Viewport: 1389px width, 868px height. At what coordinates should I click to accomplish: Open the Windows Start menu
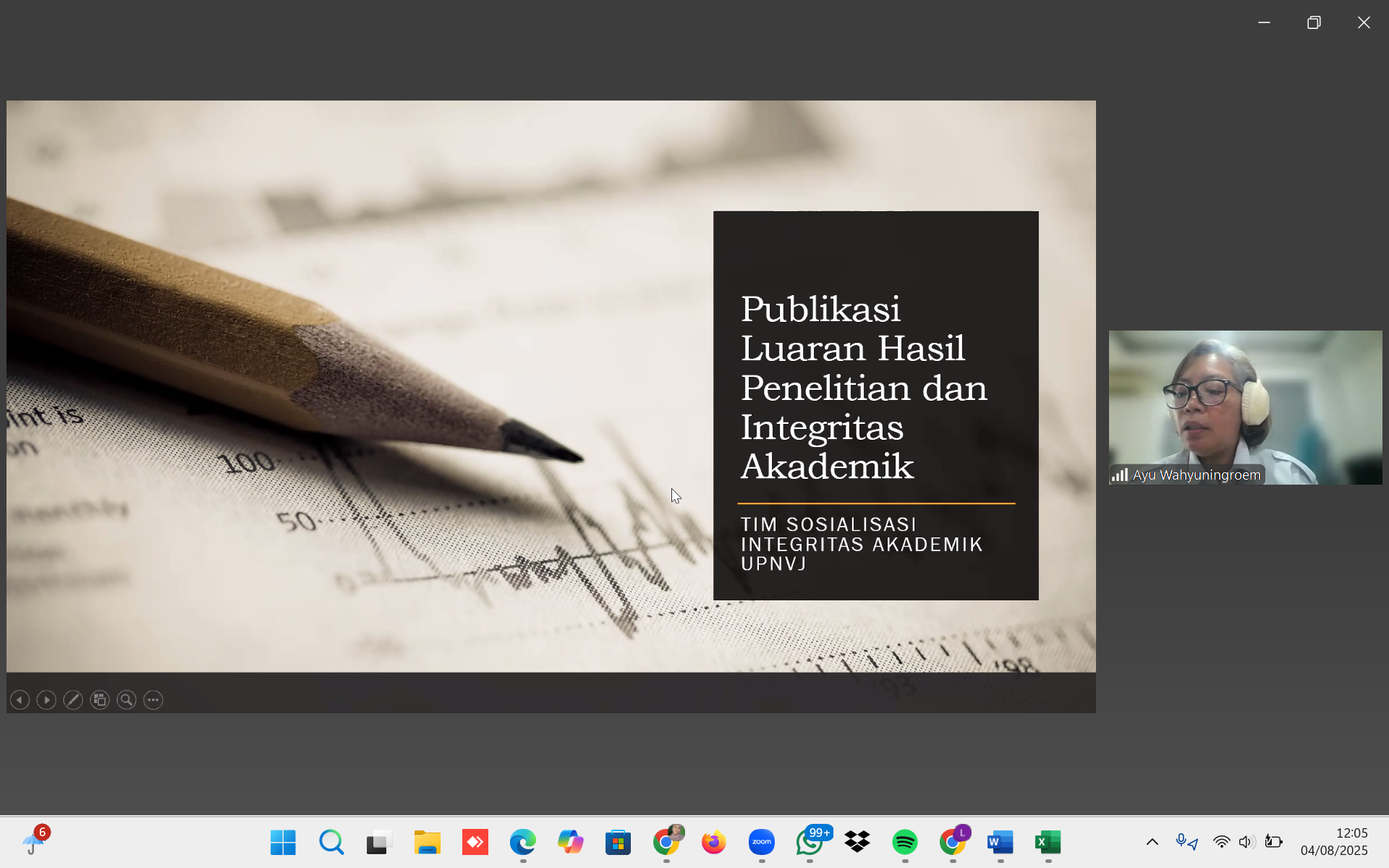283,842
